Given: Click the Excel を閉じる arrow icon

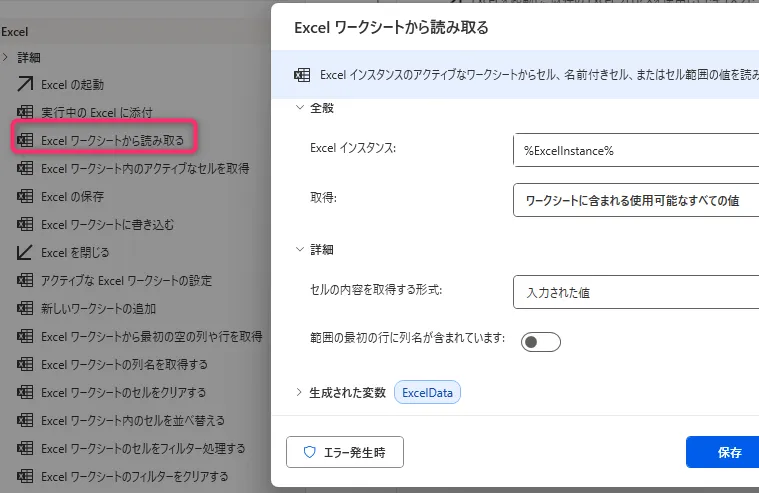Looking at the screenshot, I should pos(26,253).
